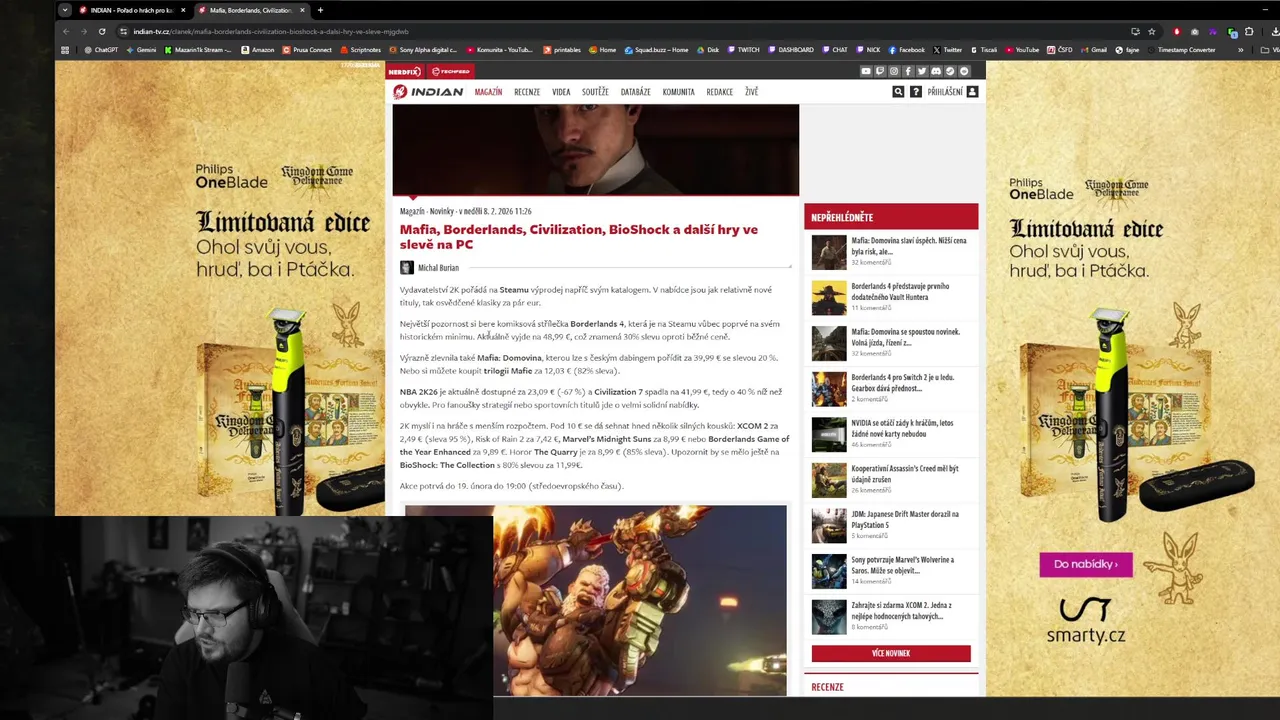Screen dimensions: 1280x720
Task: Expand the tab search dropdown arrow
Action: tap(65, 10)
